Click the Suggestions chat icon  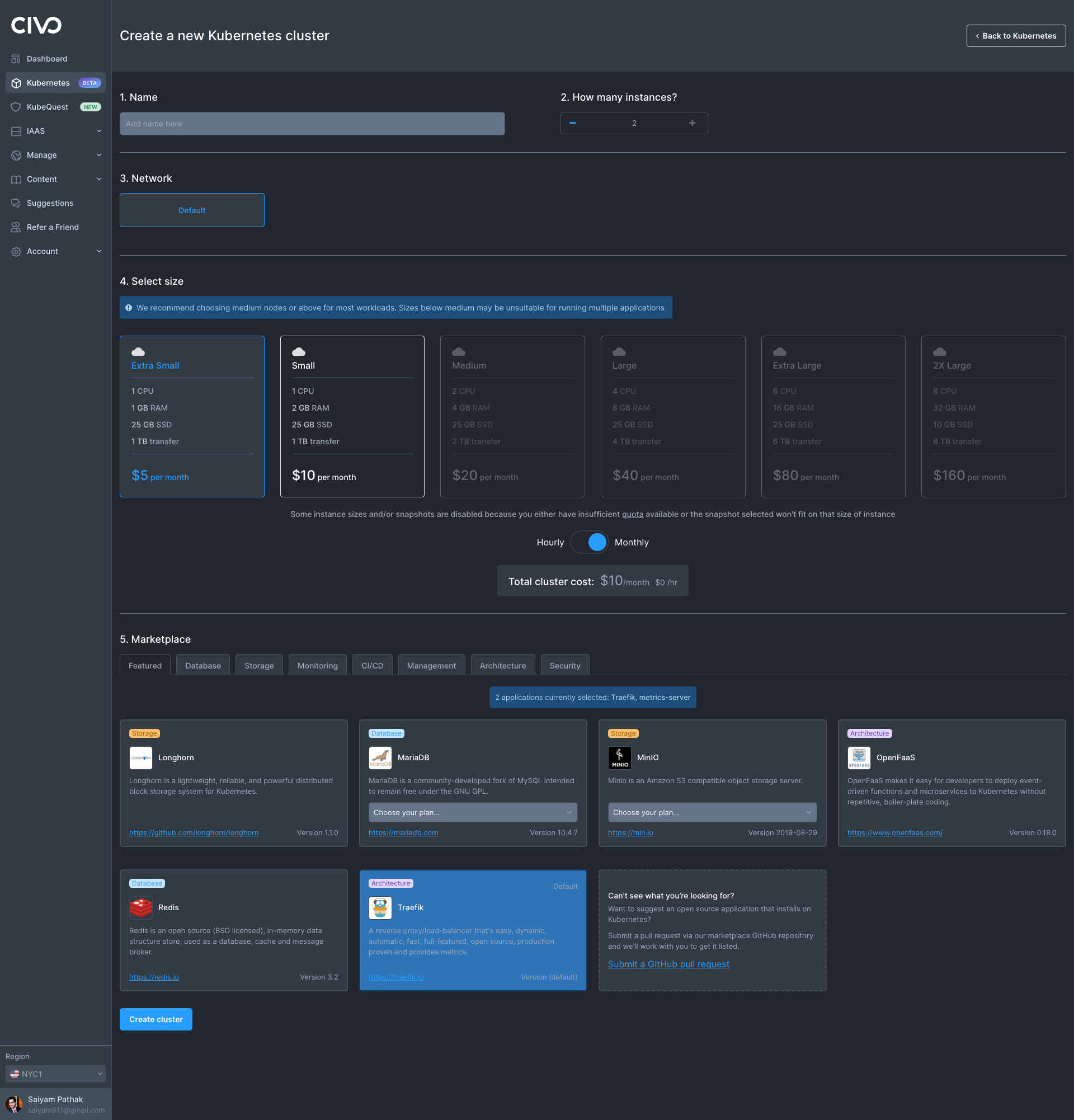16,203
